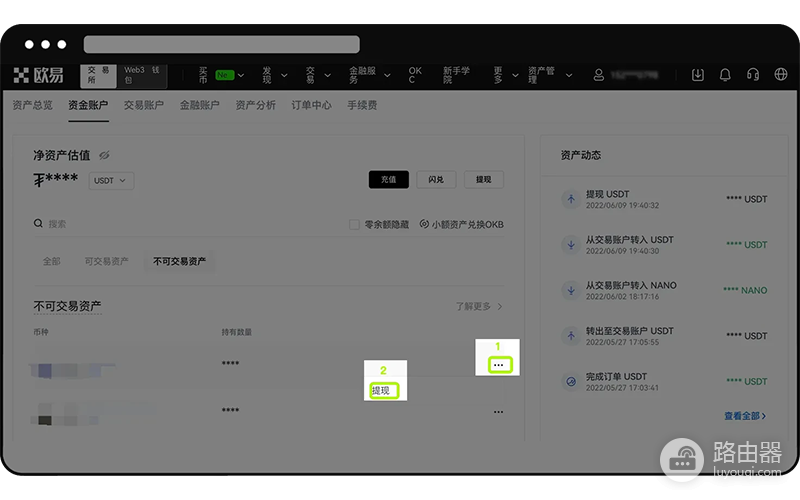Open the 转出至交易账户 USDT activity entry
Viewport: 800px width, 500px height.
tap(664, 336)
